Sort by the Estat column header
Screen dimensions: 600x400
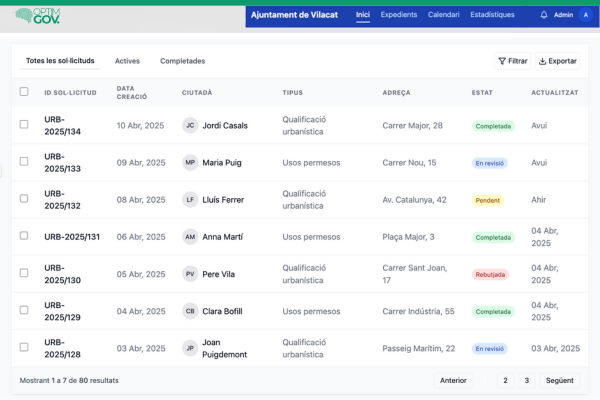pyautogui.click(x=482, y=92)
